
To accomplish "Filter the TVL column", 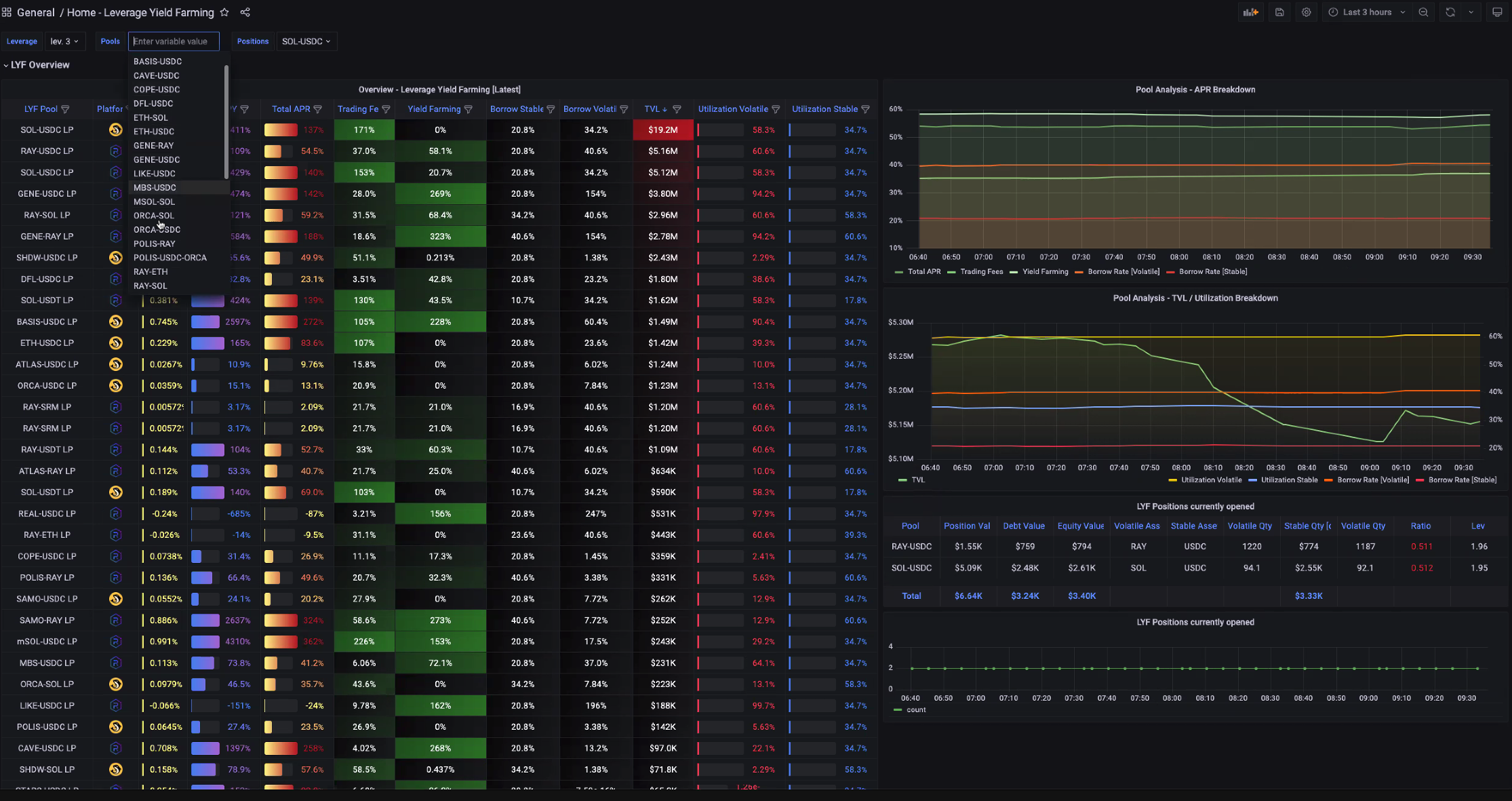I will [x=677, y=109].
